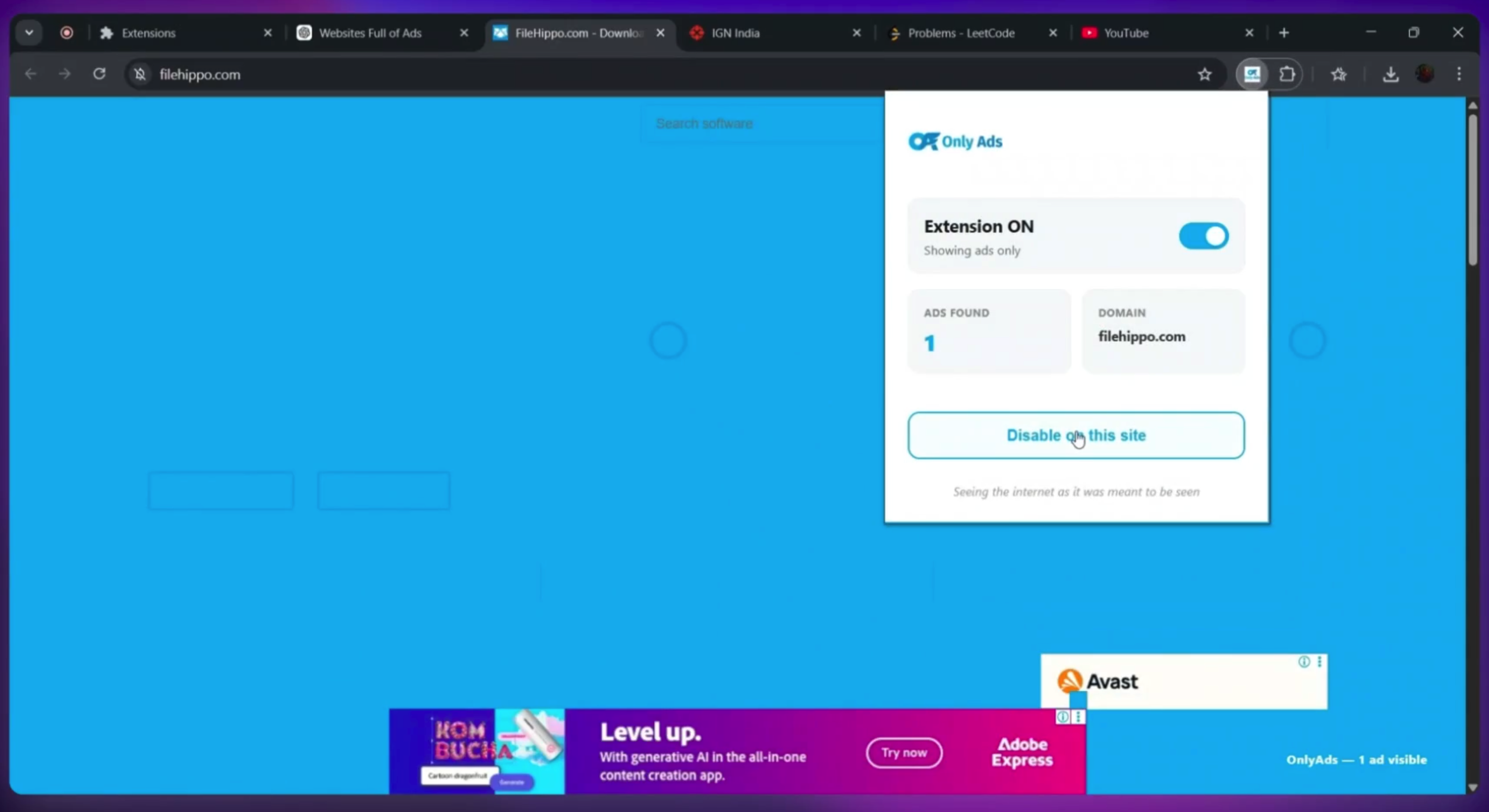Open the Extensions puzzle-piece menu
Image resolution: width=1489 pixels, height=812 pixels.
1287,74
